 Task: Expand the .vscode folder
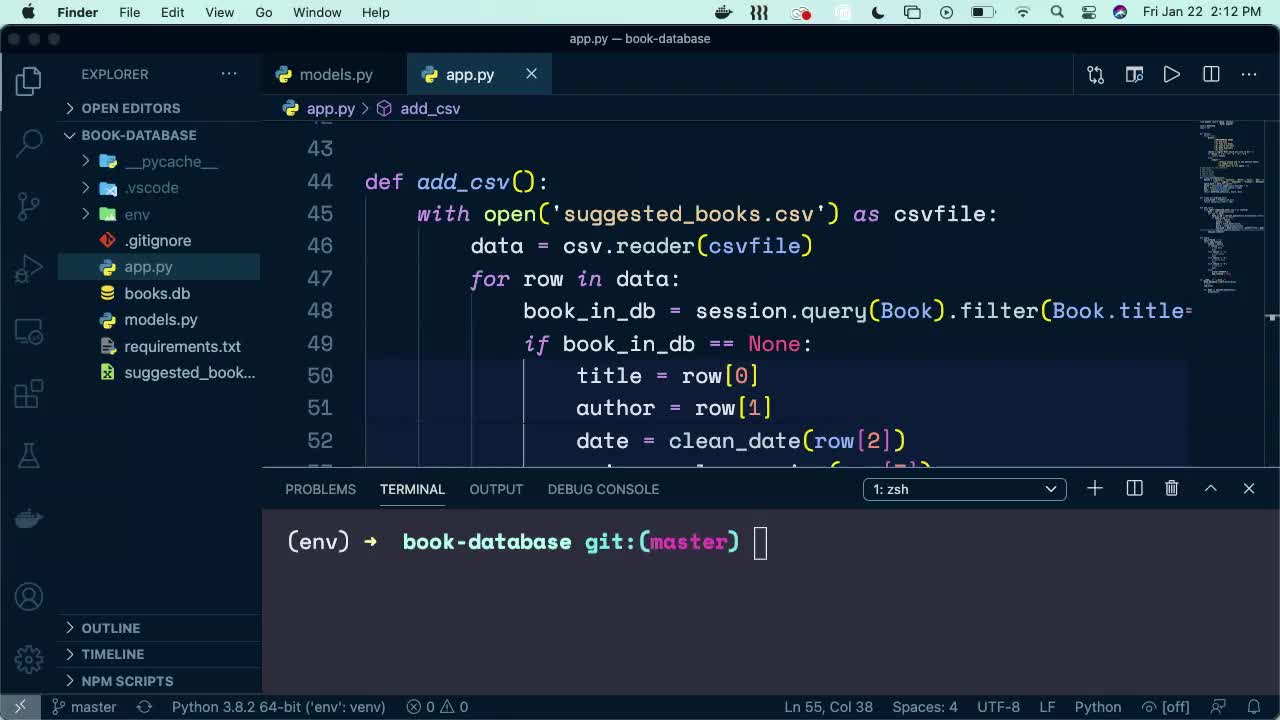[x=151, y=188]
